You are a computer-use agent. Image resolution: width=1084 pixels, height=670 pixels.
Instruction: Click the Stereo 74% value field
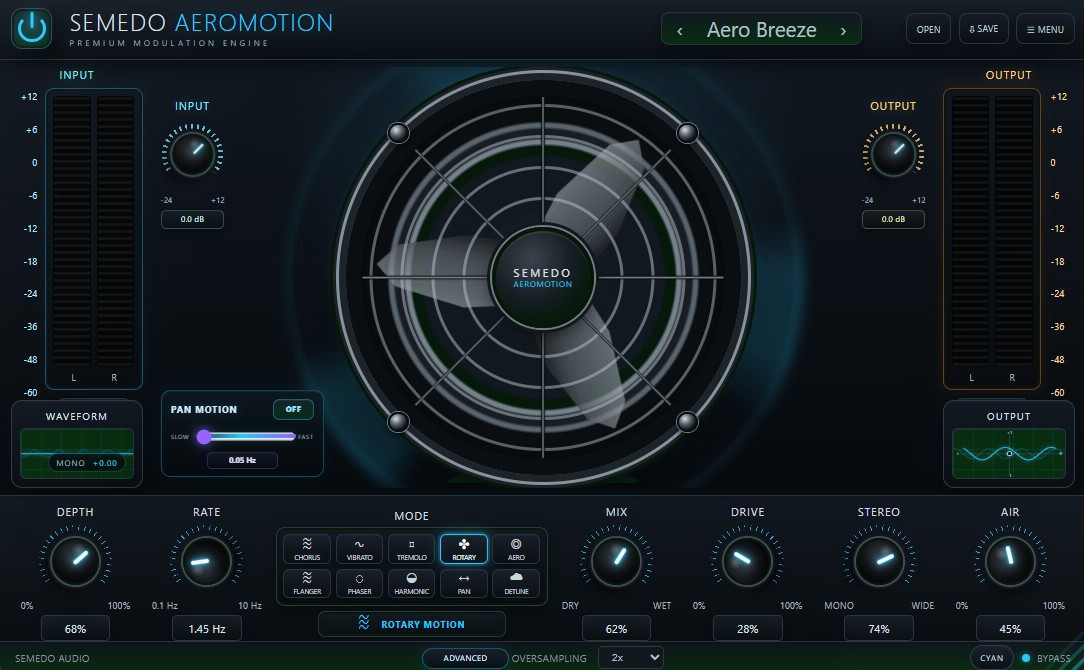(879, 629)
